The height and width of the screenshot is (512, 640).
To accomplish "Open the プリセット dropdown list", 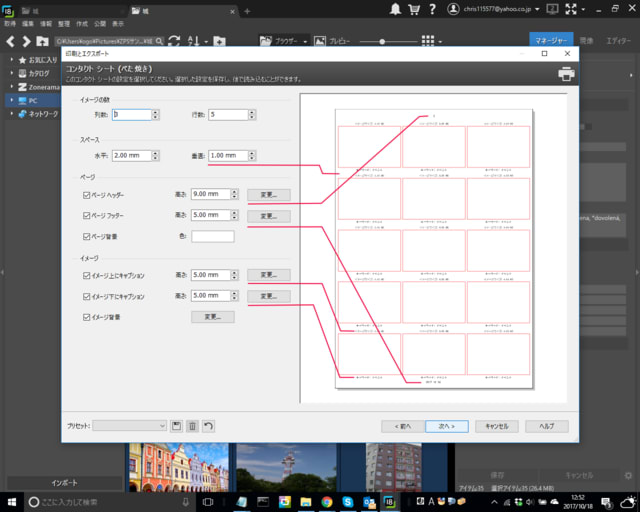I will point(130,425).
